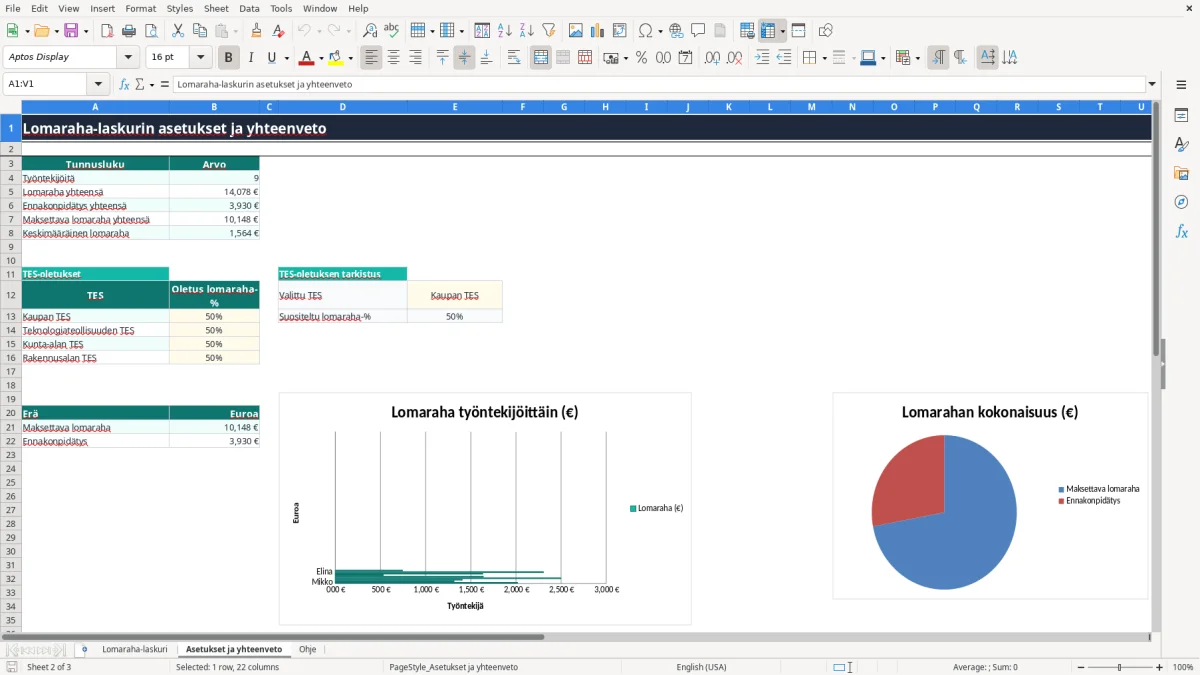Switch to the Lomaraha-laskuri sheet tab
Screen dimensions: 1200x675
pos(135,649)
